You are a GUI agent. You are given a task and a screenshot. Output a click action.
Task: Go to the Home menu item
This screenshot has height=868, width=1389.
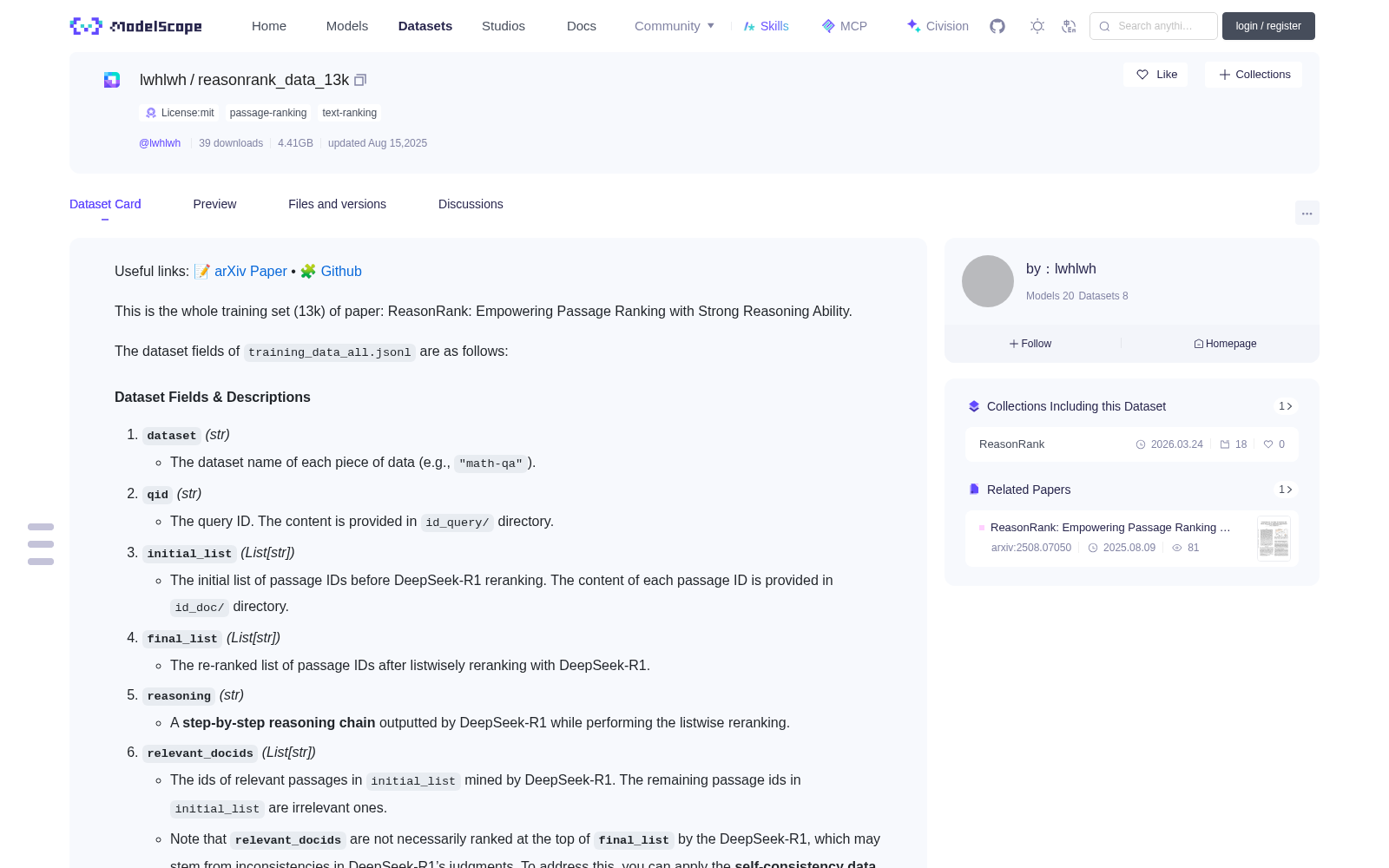point(269,26)
